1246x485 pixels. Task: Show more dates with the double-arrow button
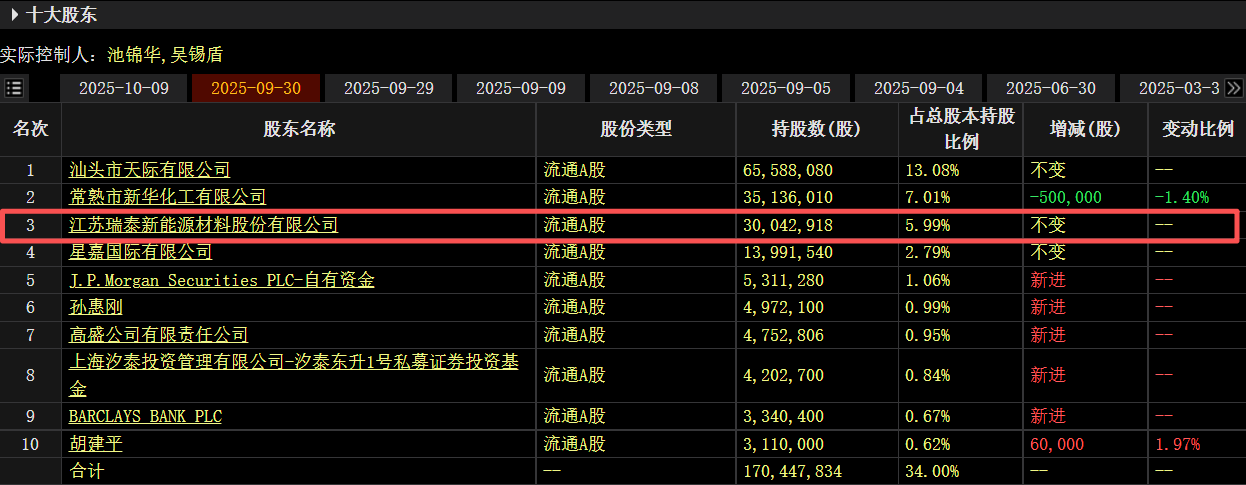(x=1235, y=88)
